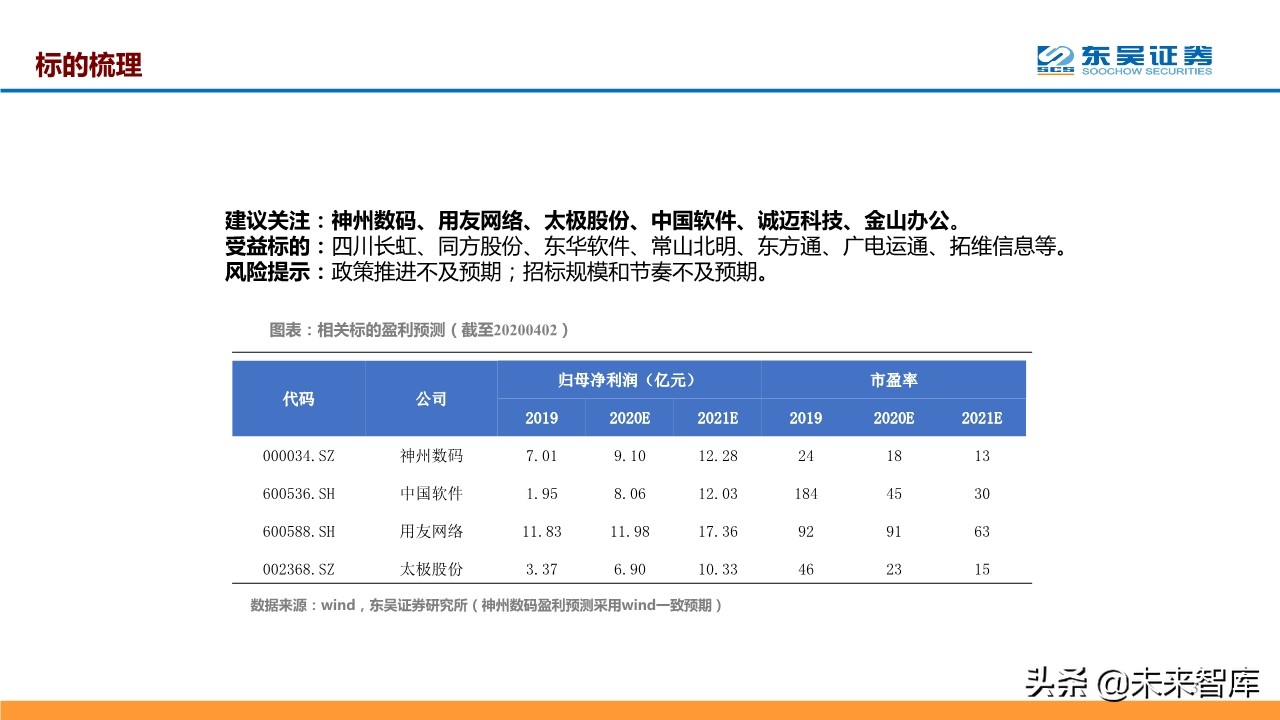The image size is (1280, 720).
Task: Click the 建议关注 bold heading text
Action: pos(268,220)
